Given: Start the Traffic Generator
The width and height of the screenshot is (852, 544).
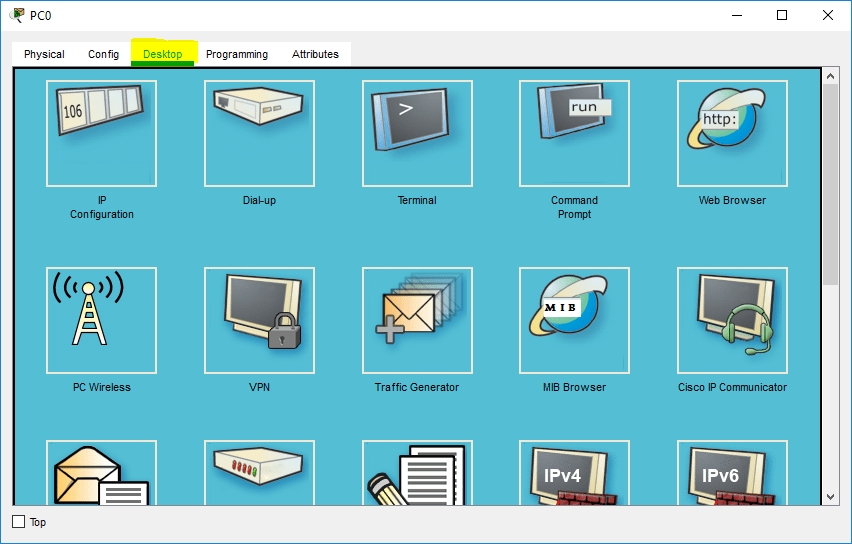Looking at the screenshot, I should point(417,320).
